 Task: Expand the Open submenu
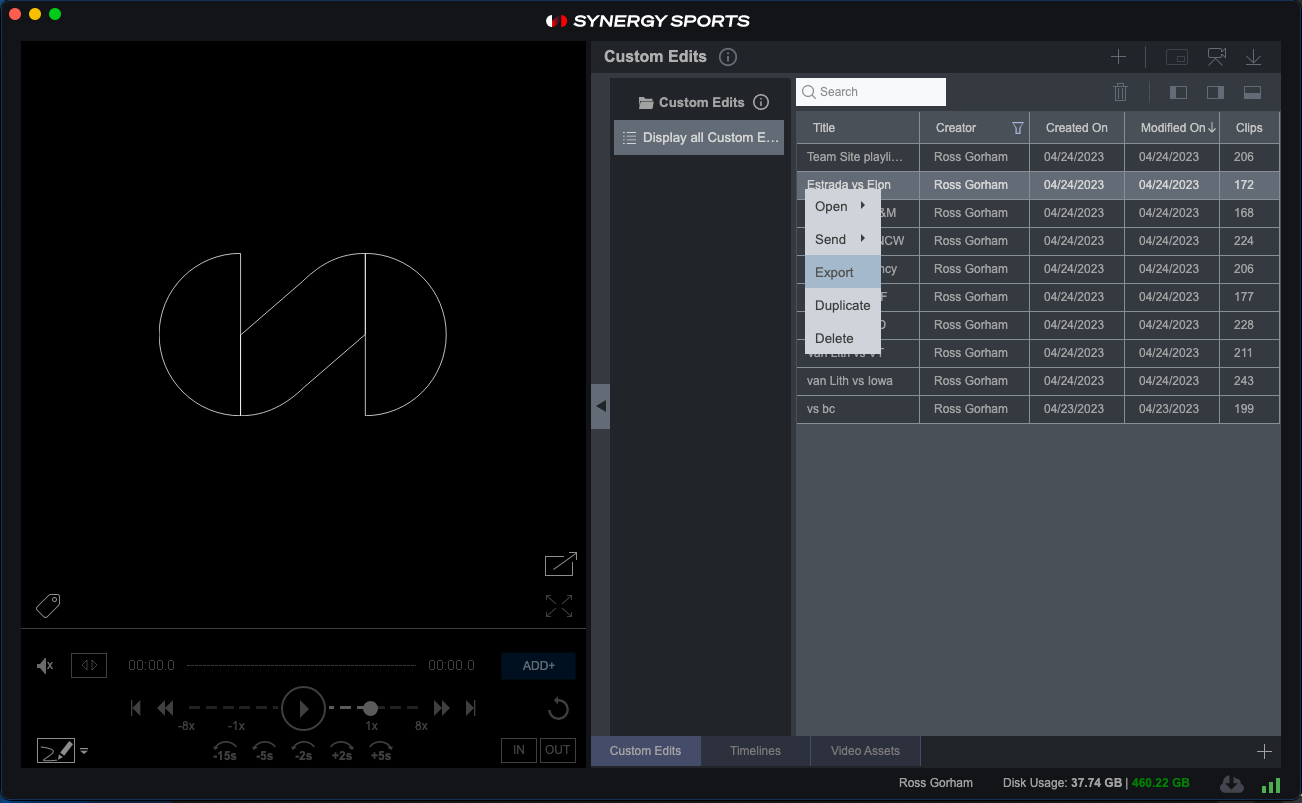(843, 207)
